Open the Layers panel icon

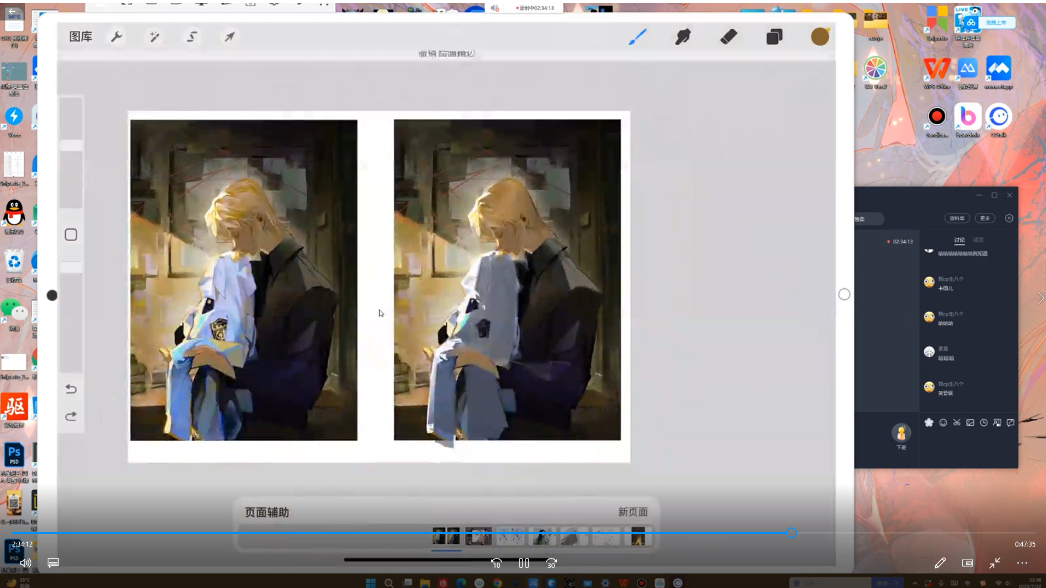click(774, 37)
